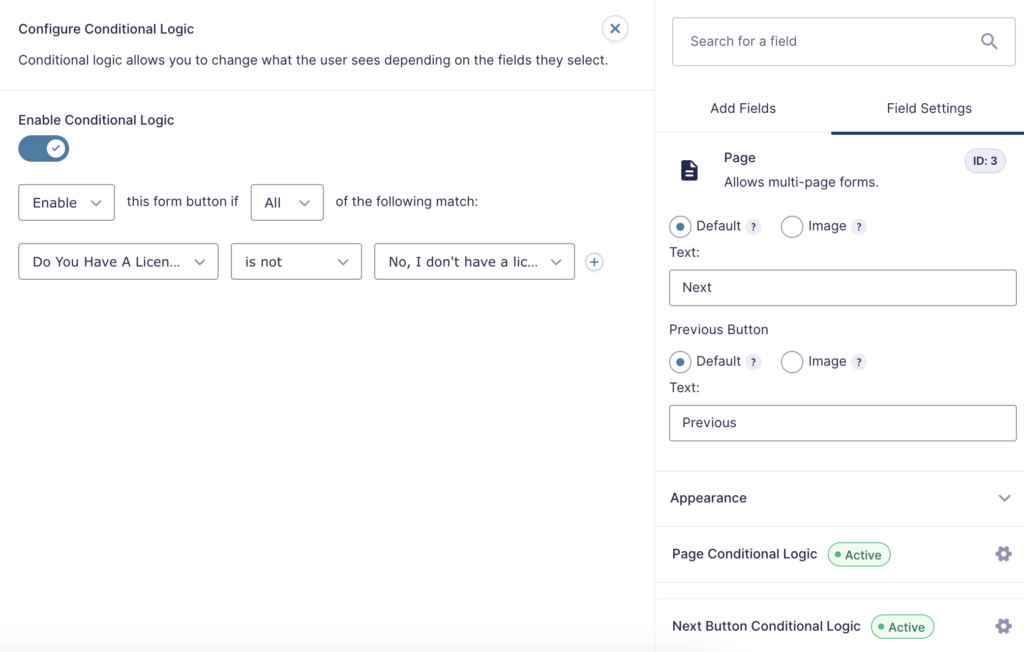This screenshot has height=652, width=1024.
Task: Select Default radio for the Previous button
Action: tap(681, 361)
